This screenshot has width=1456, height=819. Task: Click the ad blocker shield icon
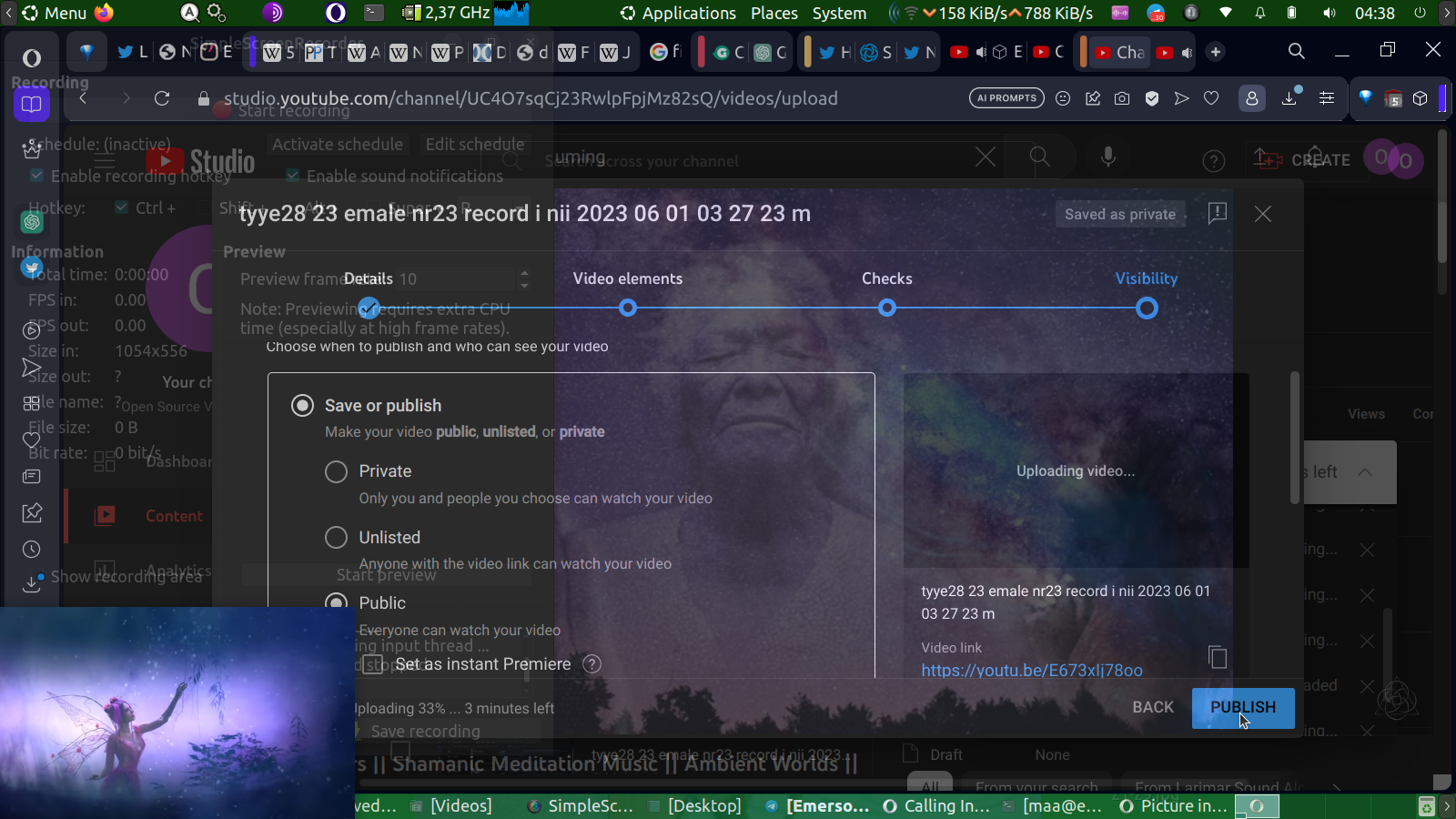coord(1152,98)
